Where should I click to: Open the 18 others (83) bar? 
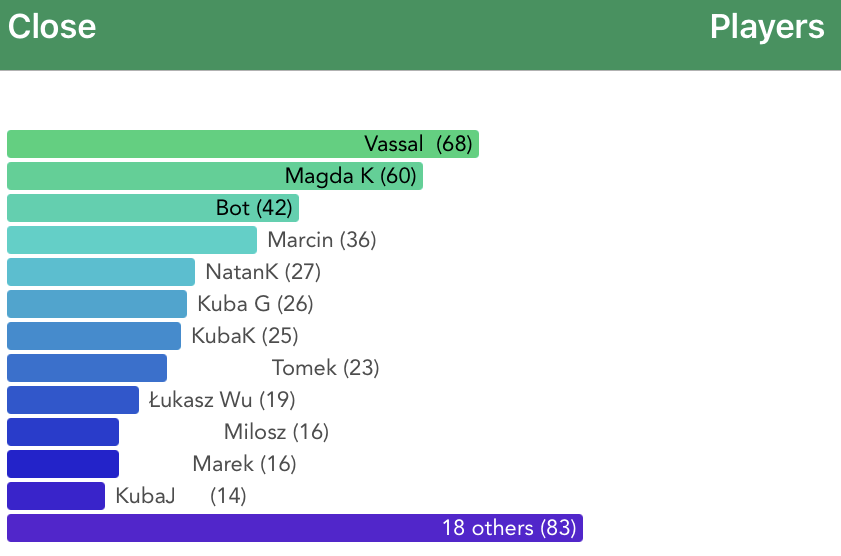tap(295, 528)
